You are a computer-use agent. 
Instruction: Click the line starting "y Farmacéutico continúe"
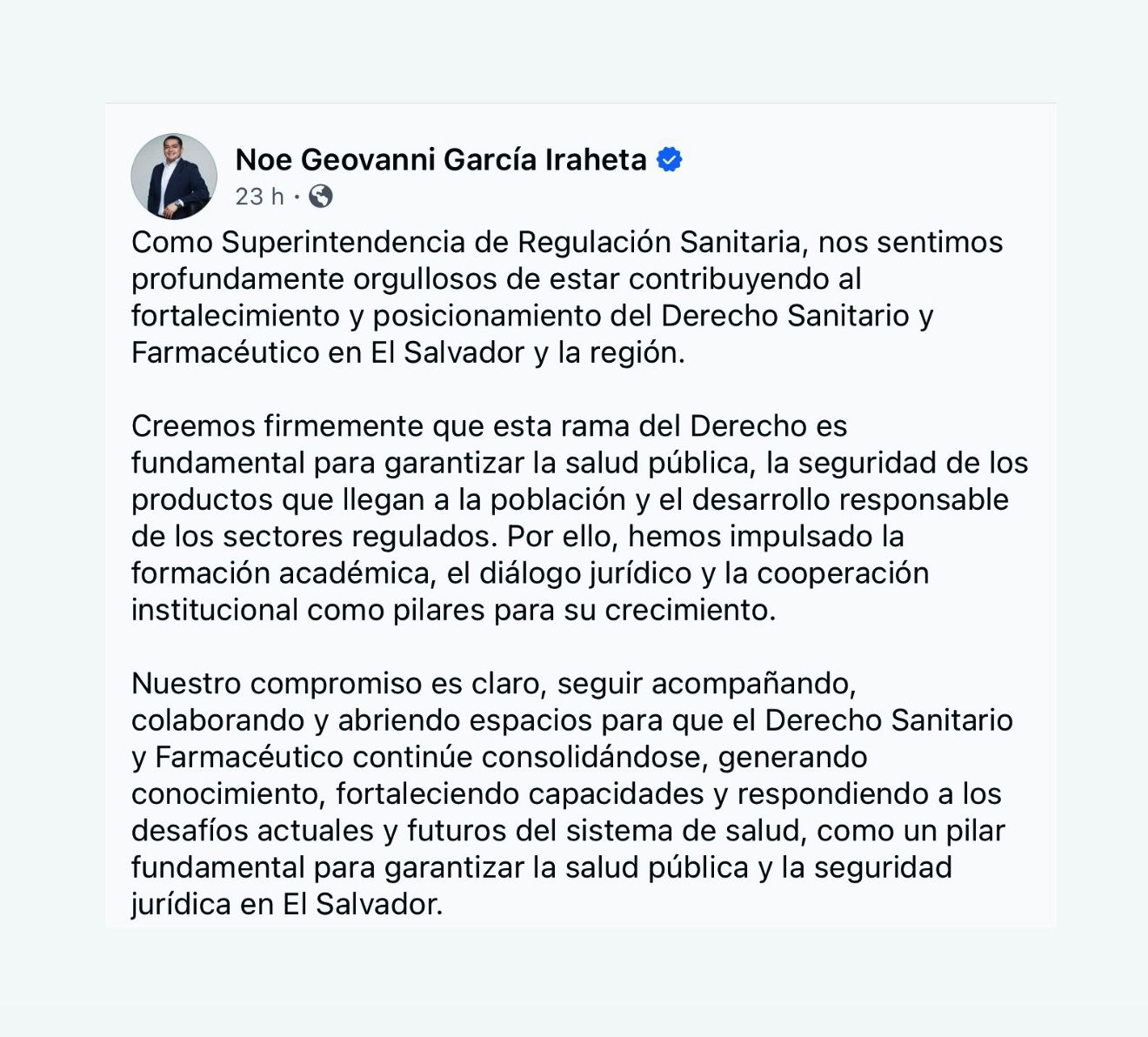click(x=498, y=757)
